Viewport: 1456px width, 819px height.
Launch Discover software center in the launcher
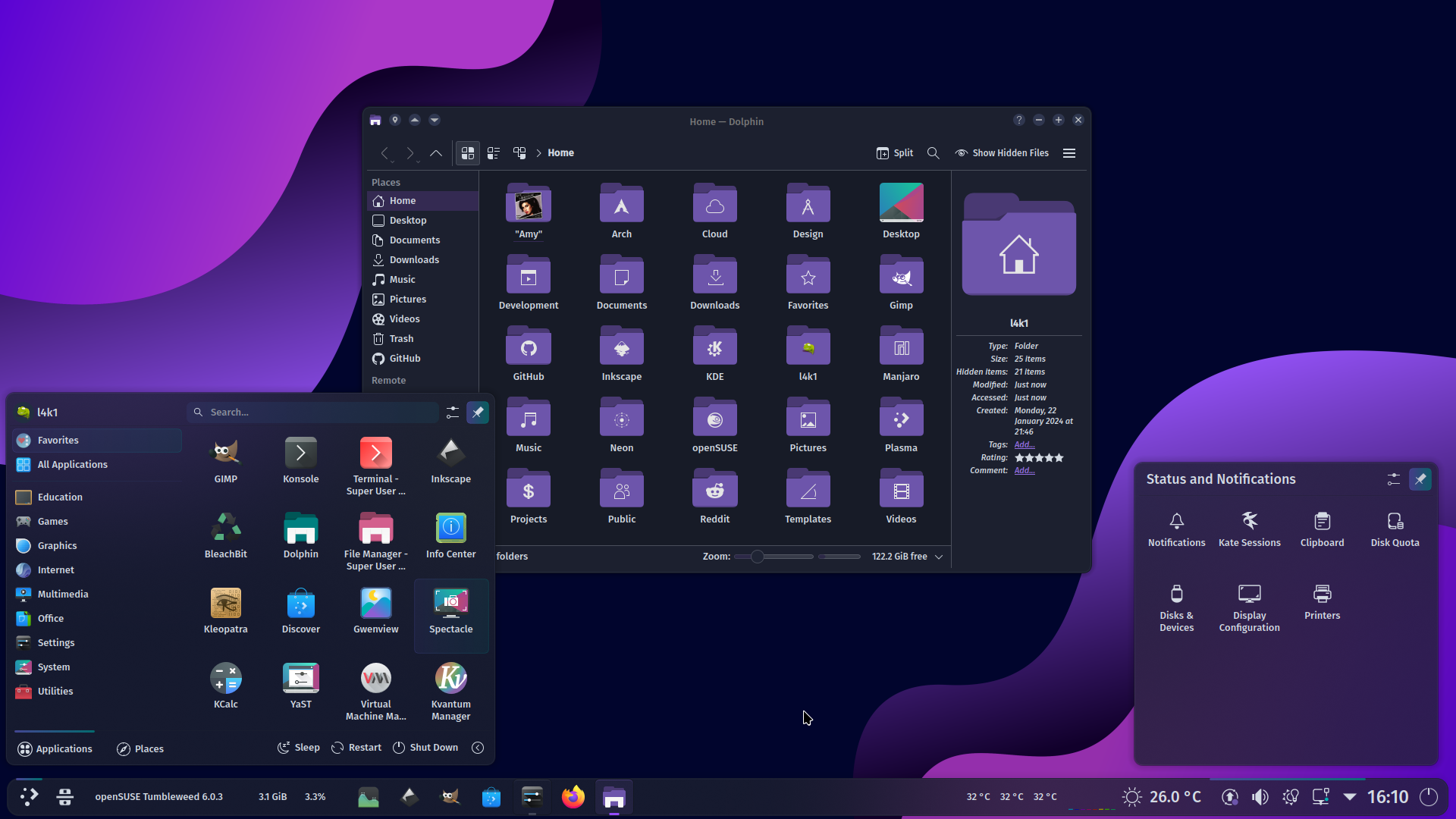tap(300, 610)
